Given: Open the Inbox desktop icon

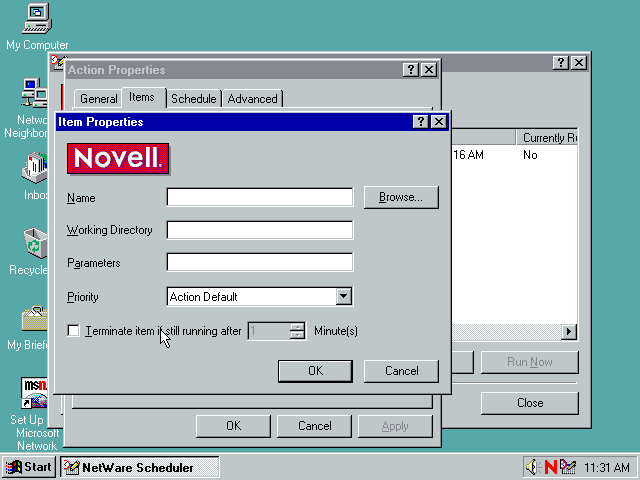Looking at the screenshot, I should tap(34, 167).
